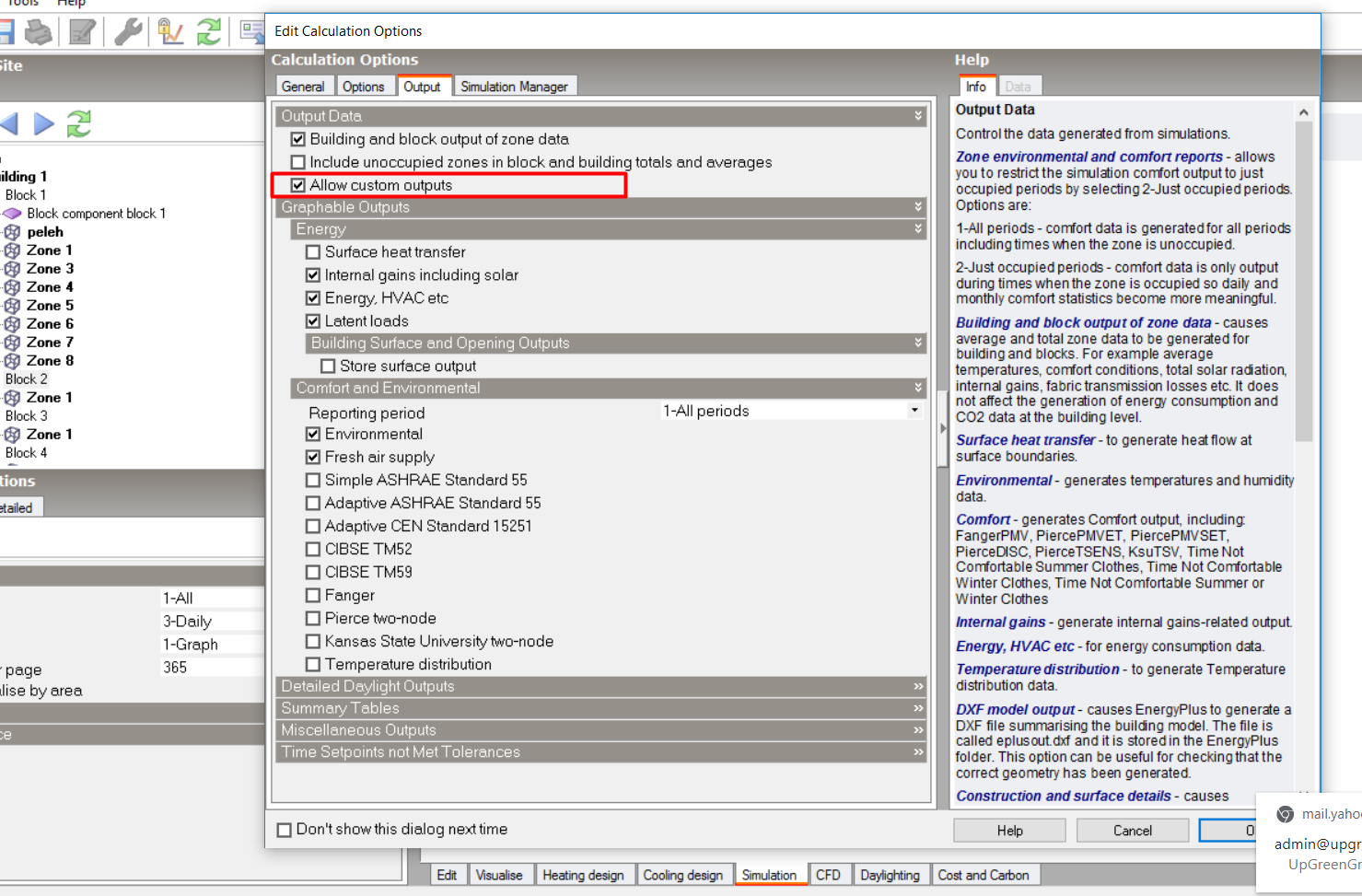This screenshot has height=896, width=1362.
Task: Check Don't show this dialog next time
Action: click(x=285, y=830)
